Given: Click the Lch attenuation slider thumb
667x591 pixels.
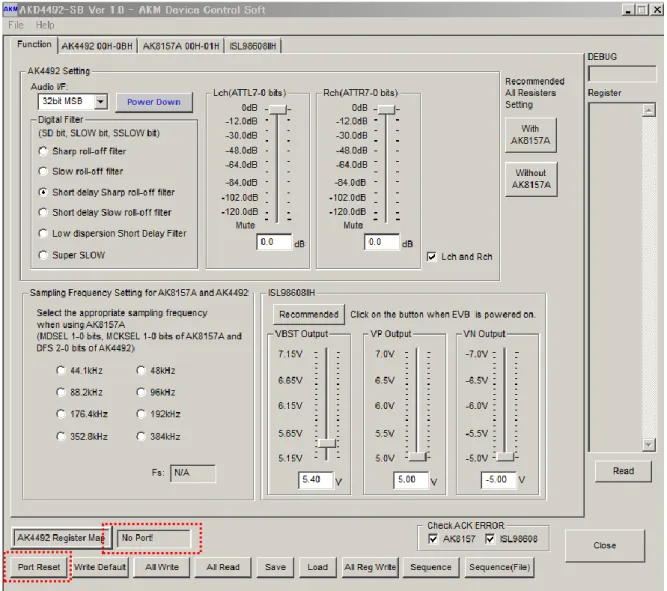Looking at the screenshot, I should [278, 109].
